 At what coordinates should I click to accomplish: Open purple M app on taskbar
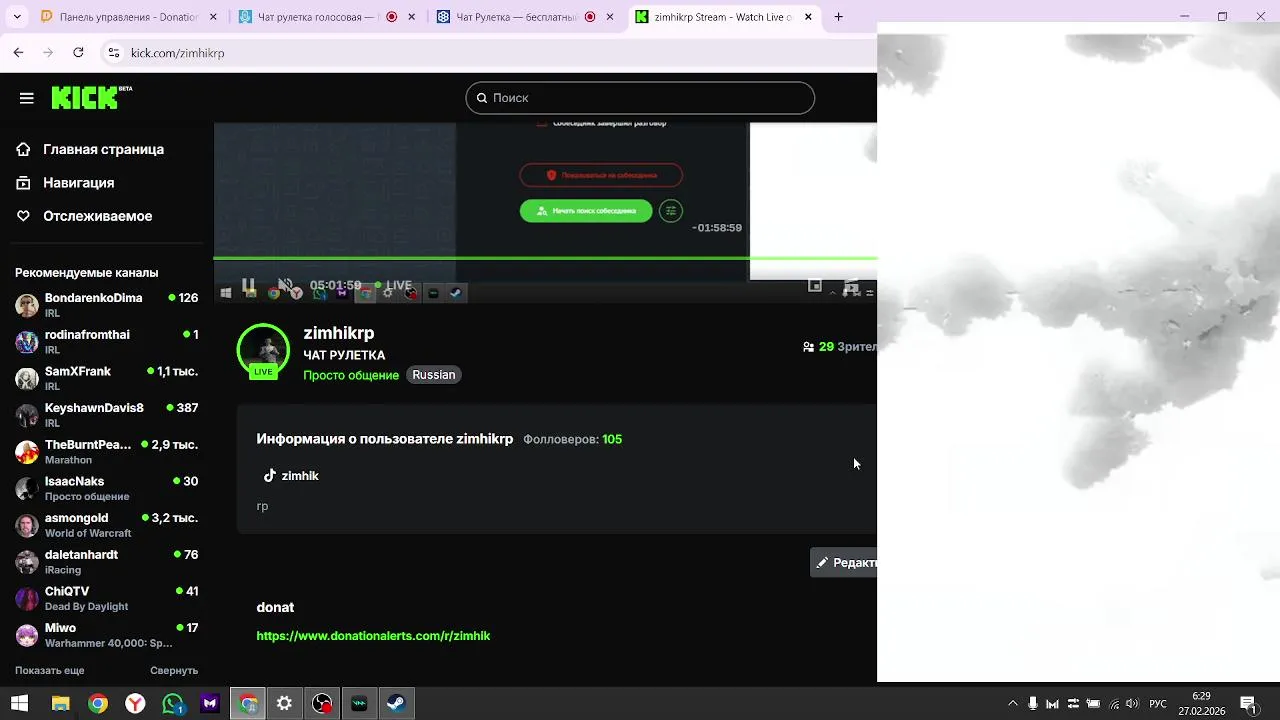pyautogui.click(x=210, y=704)
